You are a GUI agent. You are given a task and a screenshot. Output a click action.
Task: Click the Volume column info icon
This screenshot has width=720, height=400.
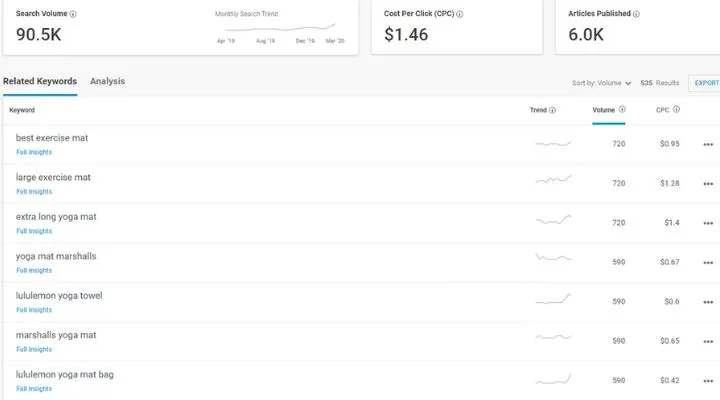pyautogui.click(x=622, y=109)
